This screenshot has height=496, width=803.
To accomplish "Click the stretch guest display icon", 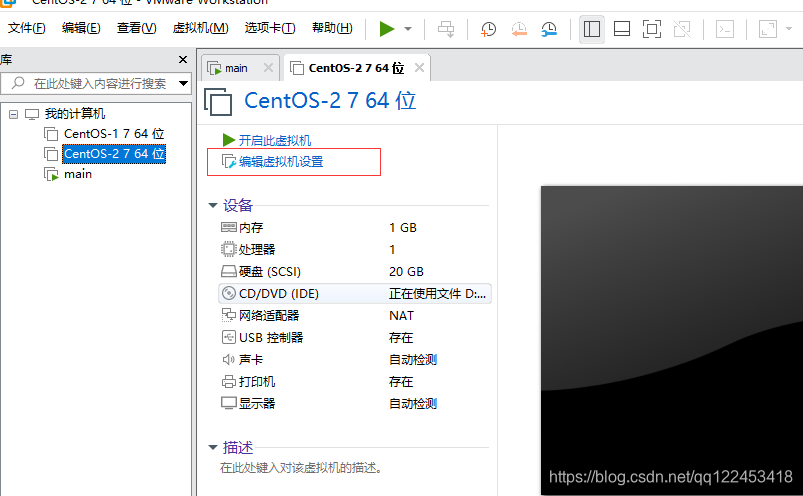I will (768, 29).
